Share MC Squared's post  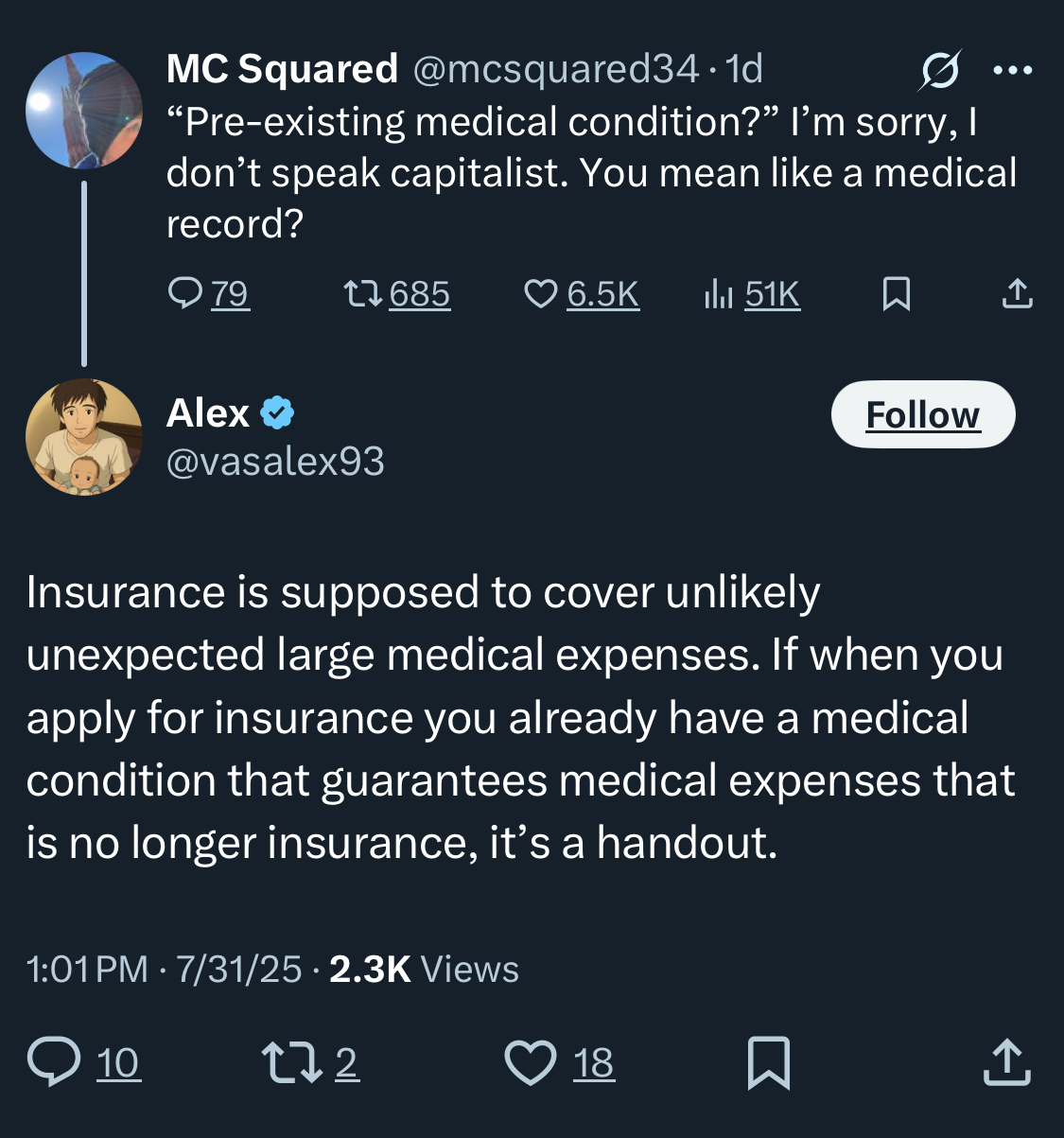(x=1017, y=294)
